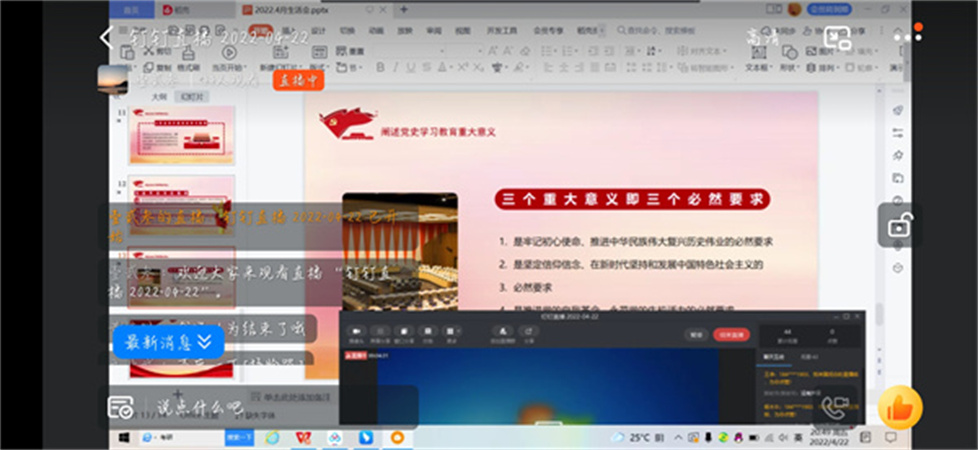Tap the list icon beside the comment box
The image size is (978, 450).
click(x=121, y=407)
